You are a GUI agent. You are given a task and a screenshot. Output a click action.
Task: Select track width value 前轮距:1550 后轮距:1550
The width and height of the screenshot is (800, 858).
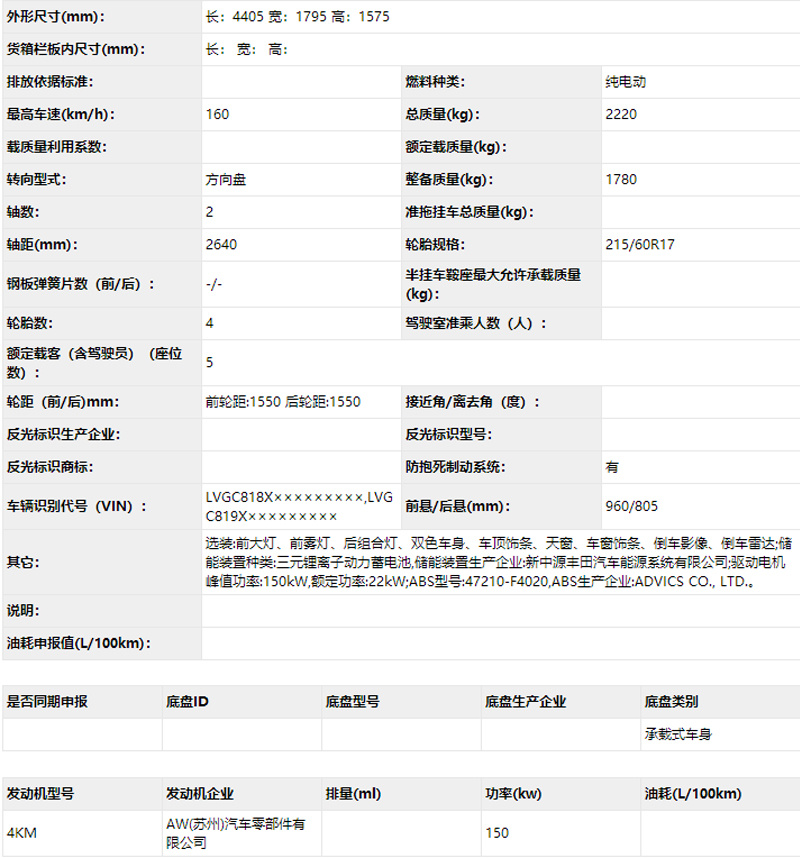(283, 402)
